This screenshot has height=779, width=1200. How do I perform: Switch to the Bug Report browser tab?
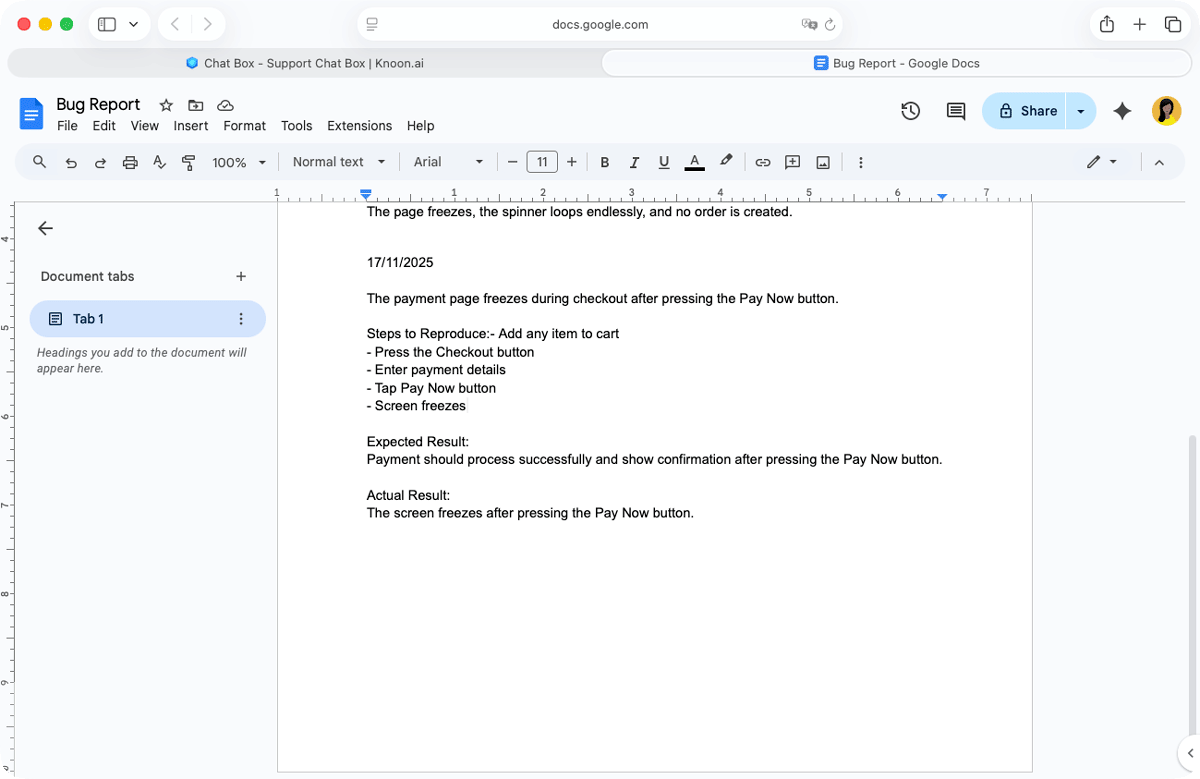896,62
